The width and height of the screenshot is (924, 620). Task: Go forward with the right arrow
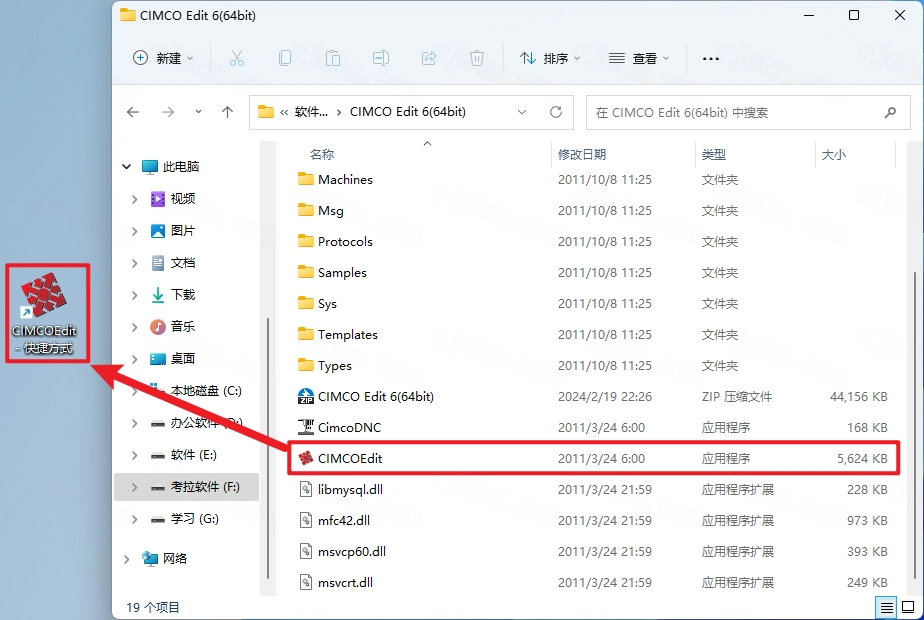[168, 112]
